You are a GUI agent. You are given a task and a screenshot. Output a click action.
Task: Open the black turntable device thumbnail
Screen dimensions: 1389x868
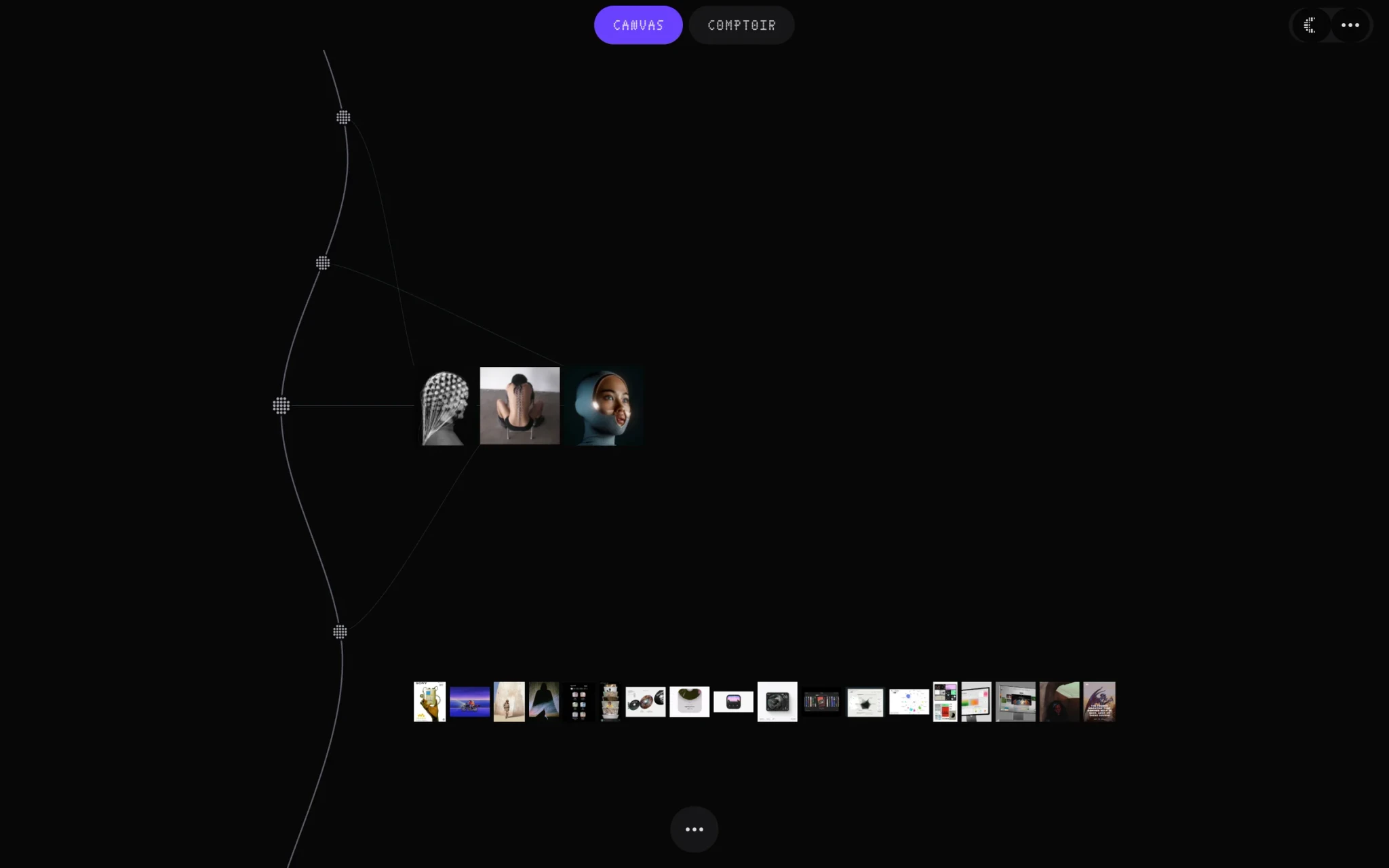[777, 702]
